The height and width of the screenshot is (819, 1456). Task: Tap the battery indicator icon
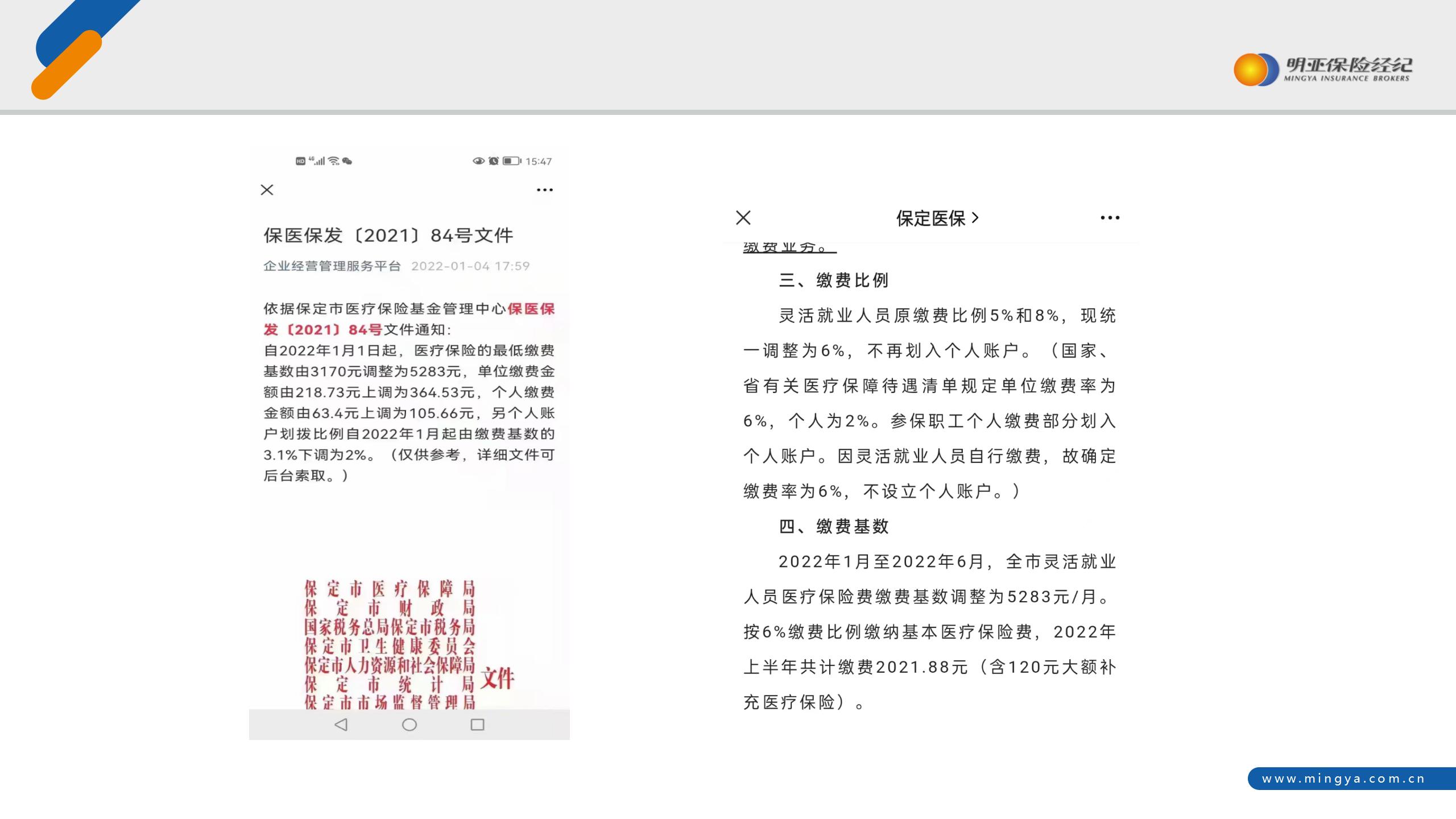(510, 161)
